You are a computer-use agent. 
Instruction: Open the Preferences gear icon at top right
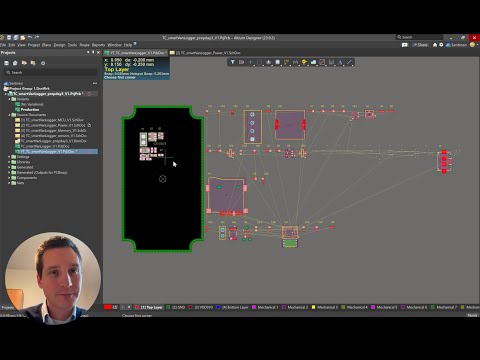[x=441, y=45]
